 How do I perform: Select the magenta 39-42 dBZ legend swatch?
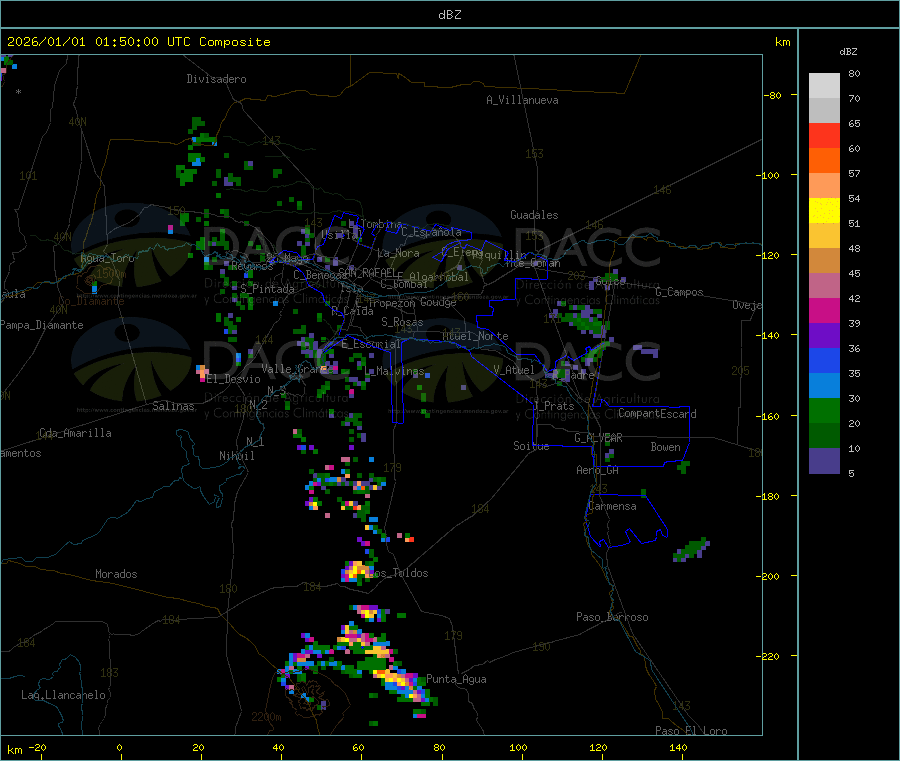pyautogui.click(x=824, y=310)
